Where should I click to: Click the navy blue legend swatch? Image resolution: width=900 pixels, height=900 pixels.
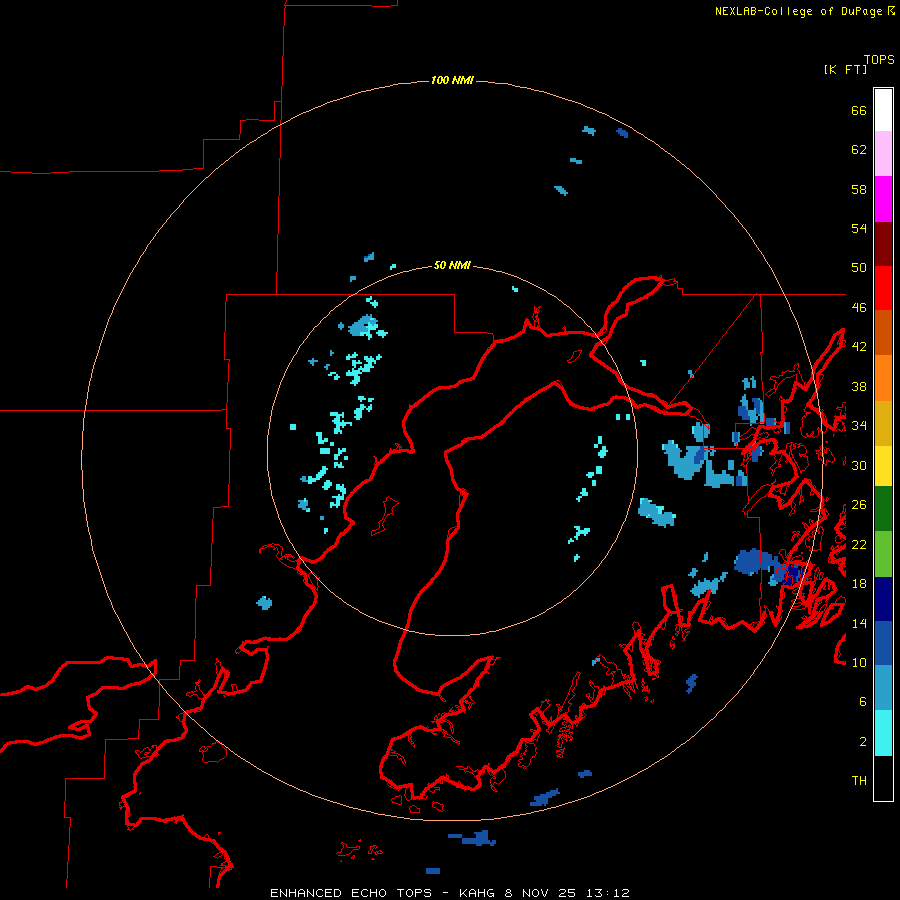(x=883, y=599)
